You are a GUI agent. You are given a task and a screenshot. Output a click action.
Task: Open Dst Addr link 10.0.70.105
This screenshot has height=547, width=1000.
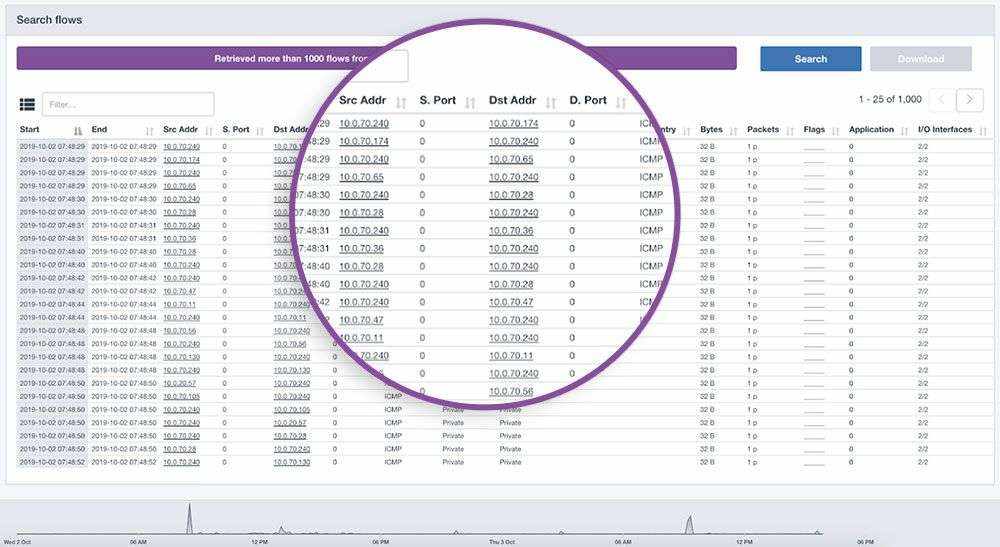pos(291,409)
